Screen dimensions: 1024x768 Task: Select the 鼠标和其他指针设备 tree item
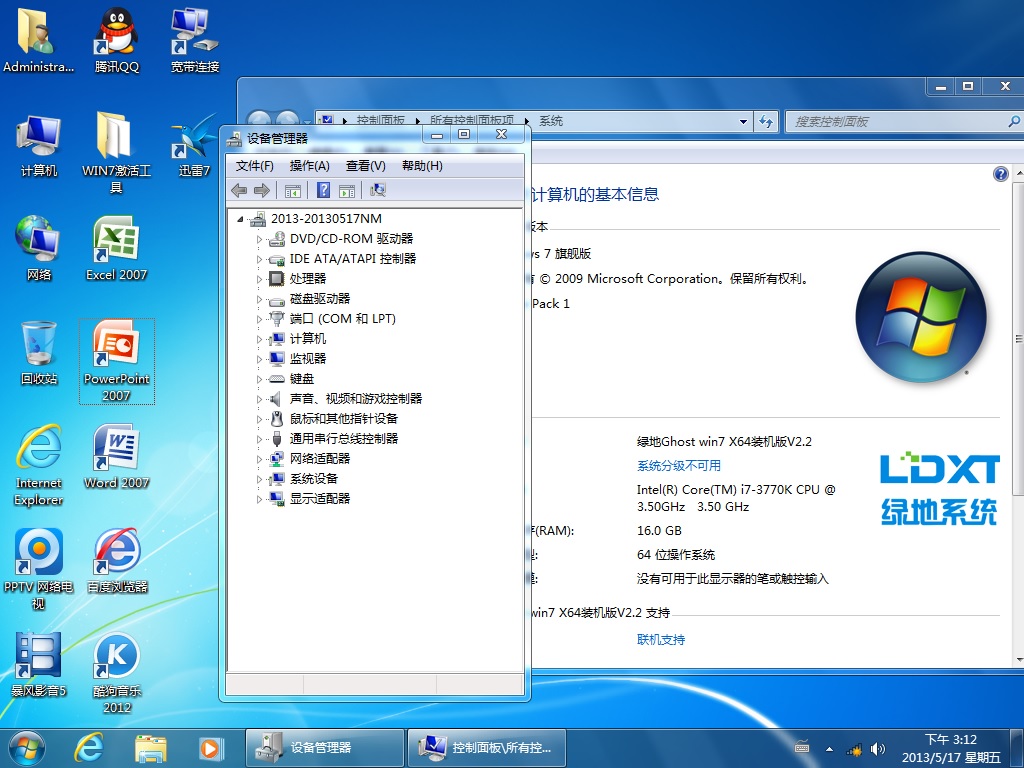click(344, 419)
